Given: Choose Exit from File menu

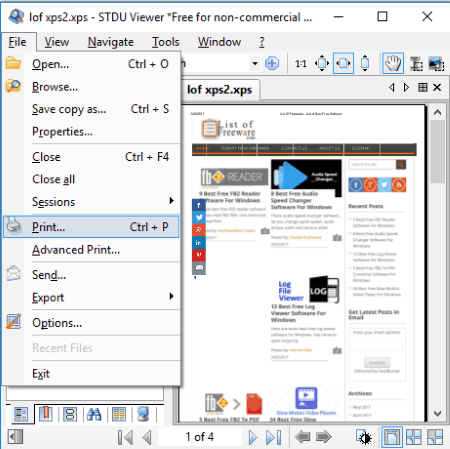Looking at the screenshot, I should coord(92,374).
